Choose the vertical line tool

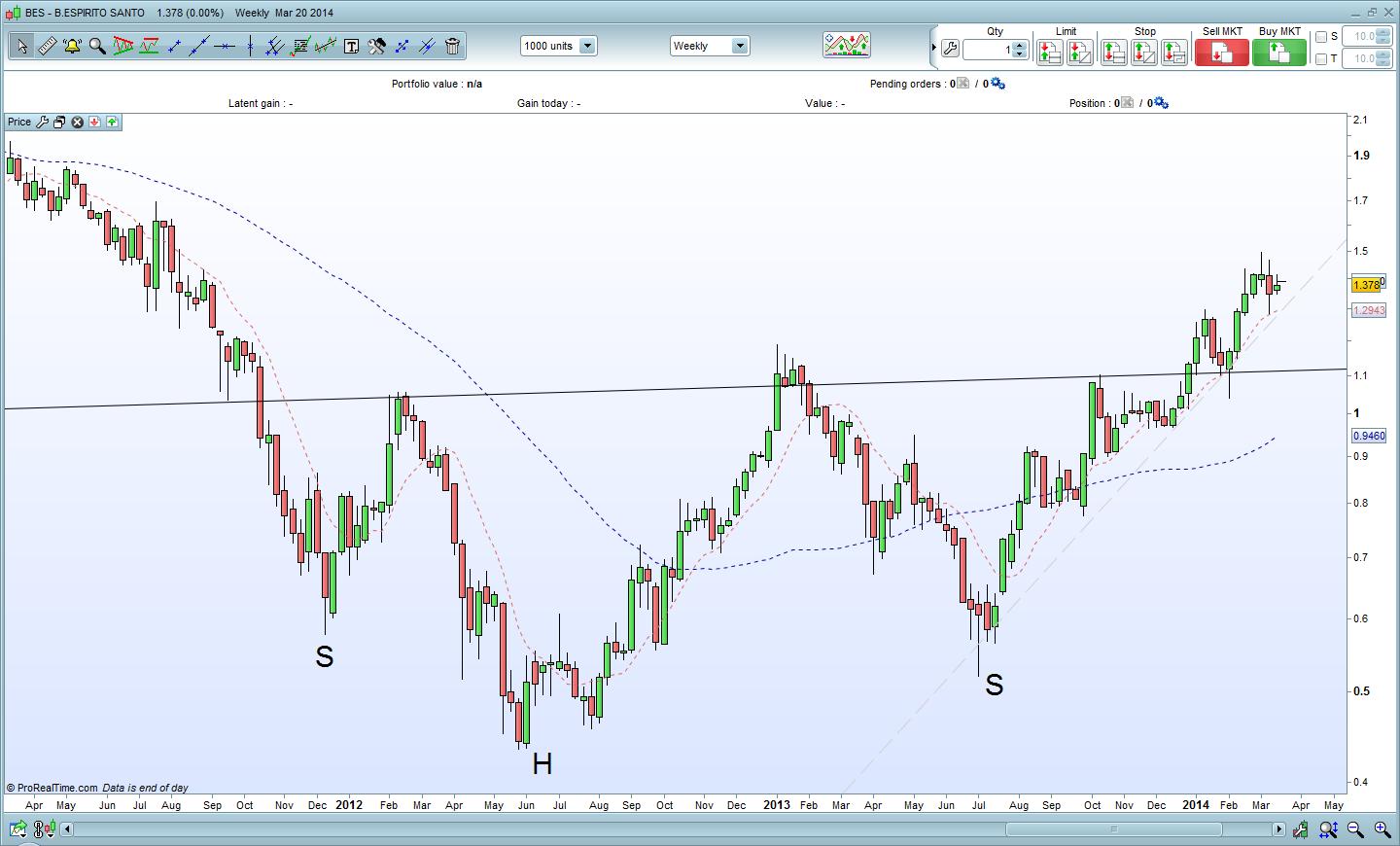[x=250, y=46]
